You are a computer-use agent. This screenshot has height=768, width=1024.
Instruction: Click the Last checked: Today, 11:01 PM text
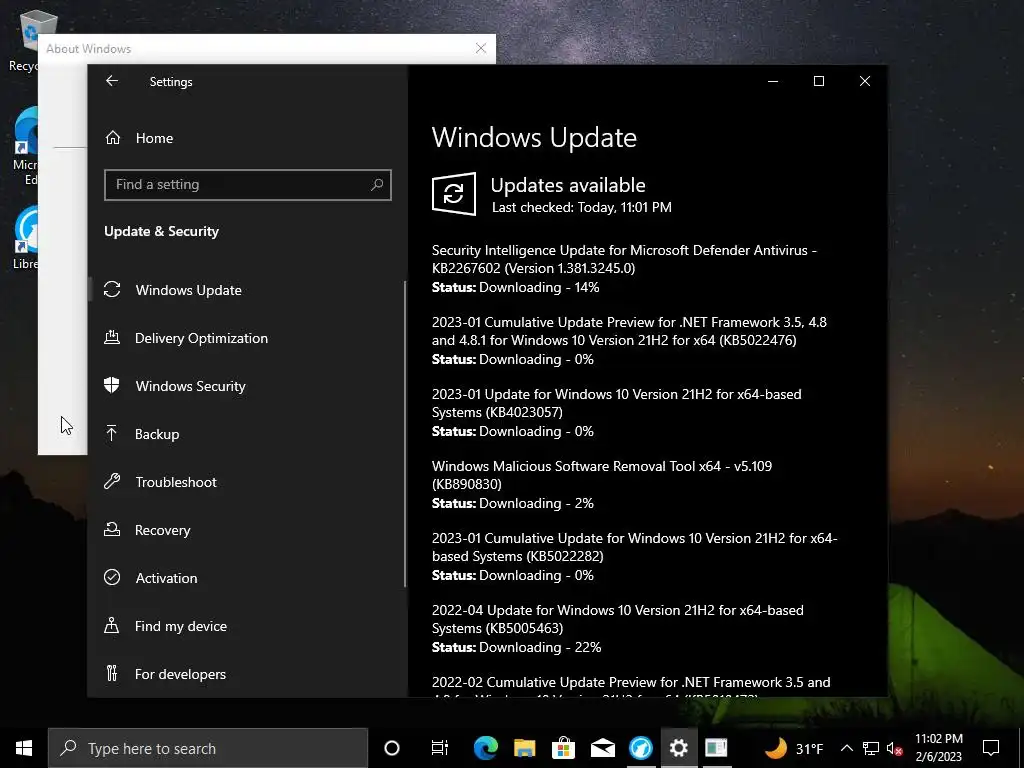click(581, 208)
